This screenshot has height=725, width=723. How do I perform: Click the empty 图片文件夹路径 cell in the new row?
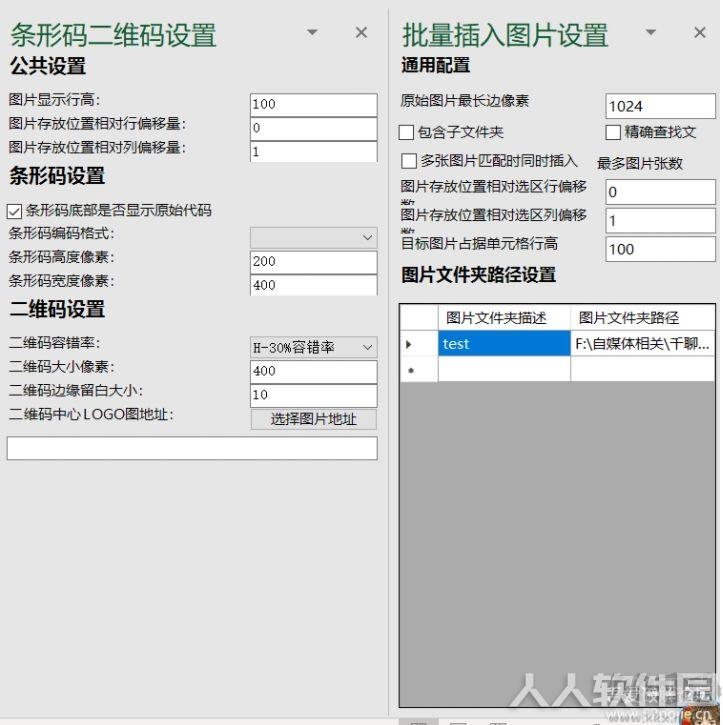[643, 369]
